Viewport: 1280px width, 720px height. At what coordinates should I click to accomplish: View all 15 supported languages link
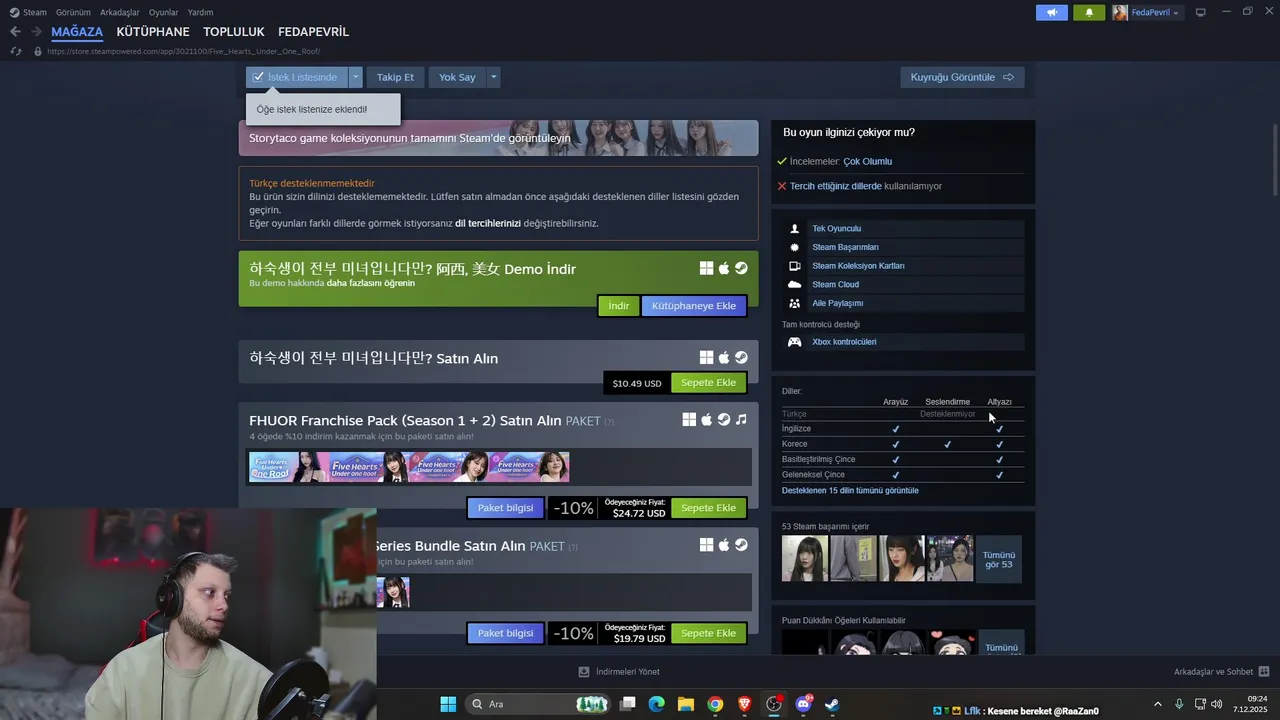850,491
